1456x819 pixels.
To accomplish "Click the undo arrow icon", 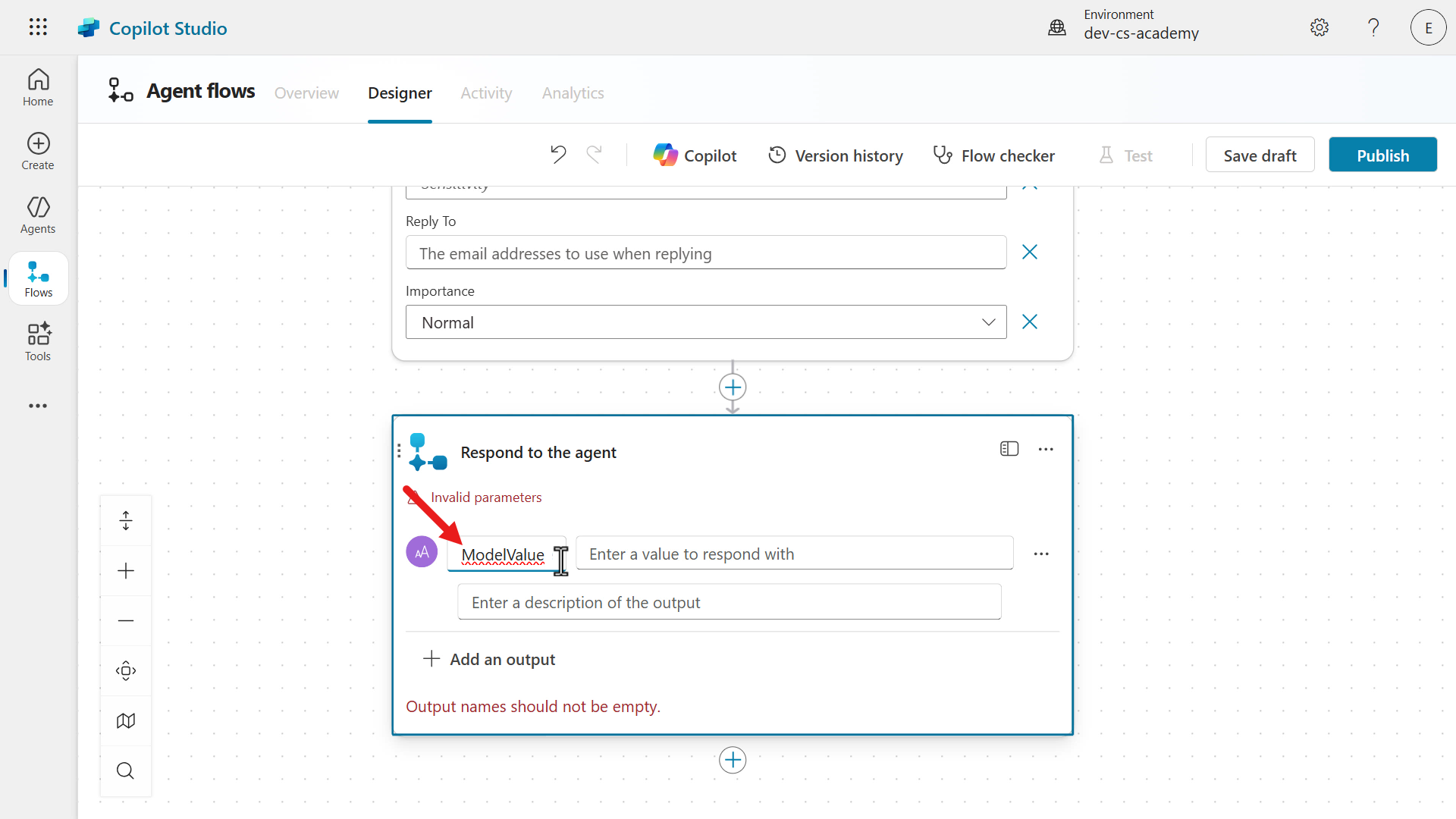I will tap(558, 155).
